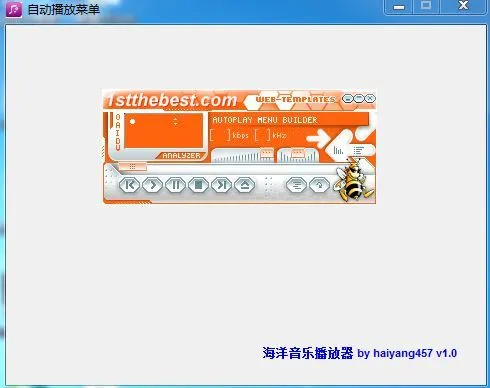
Task: Close the orange player skin
Action: [370, 99]
